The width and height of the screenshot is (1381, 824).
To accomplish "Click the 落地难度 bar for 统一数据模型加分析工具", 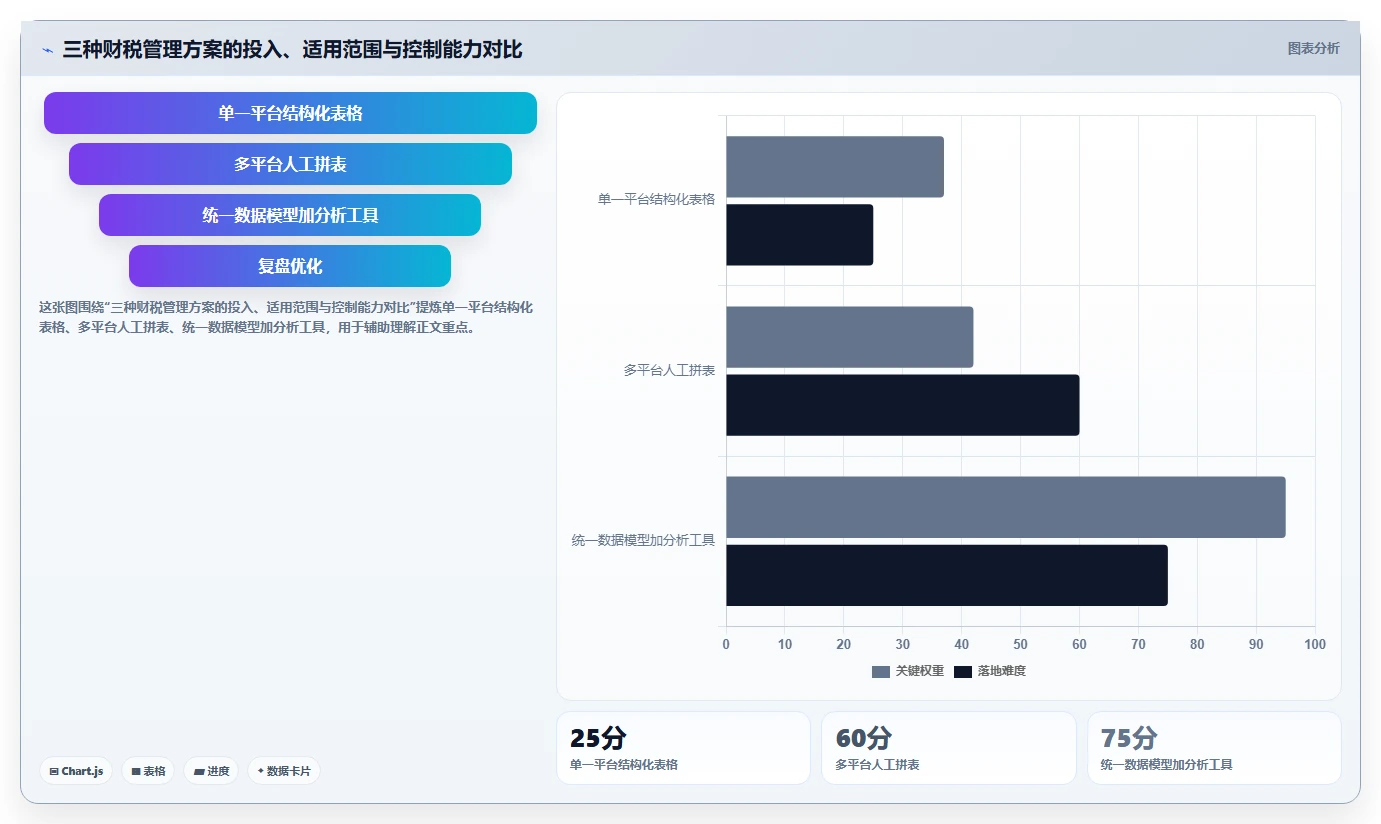I will 947,575.
